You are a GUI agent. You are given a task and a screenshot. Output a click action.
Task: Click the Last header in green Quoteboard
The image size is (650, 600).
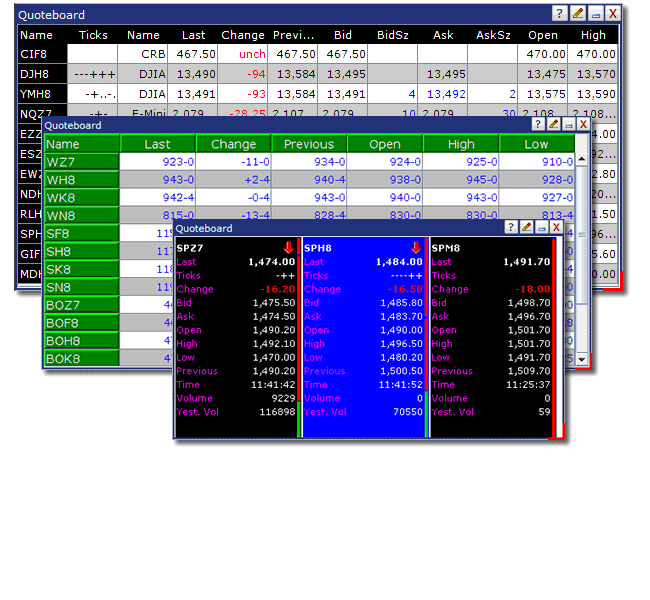coord(157,144)
